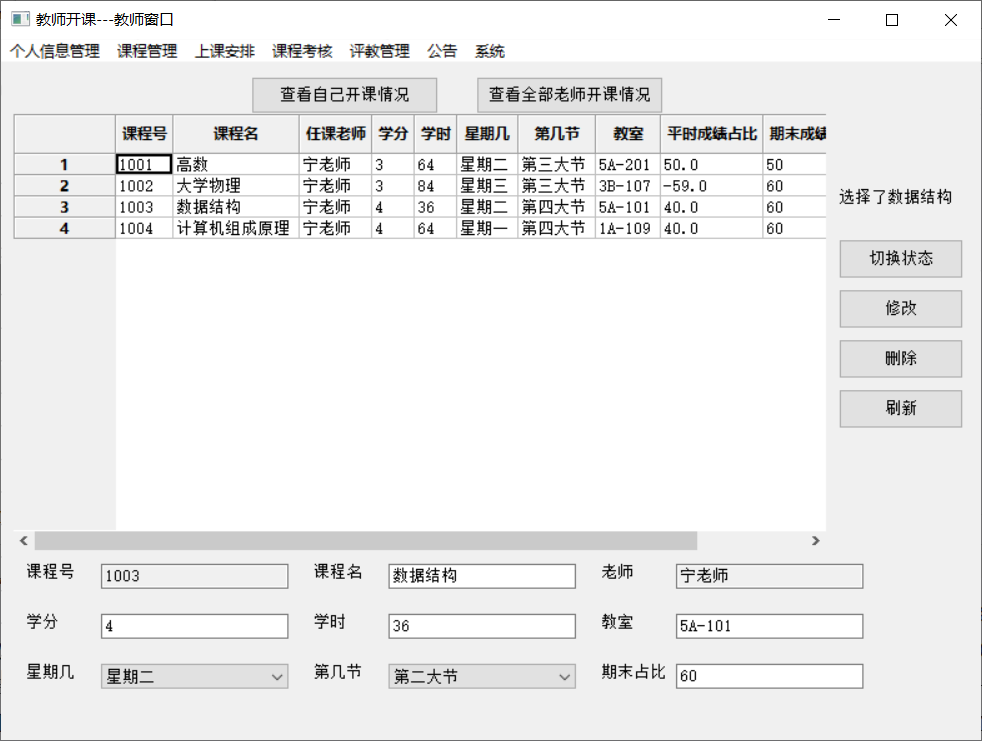The height and width of the screenshot is (741, 982).
Task: Select row header 2 in table
Action: (x=65, y=186)
